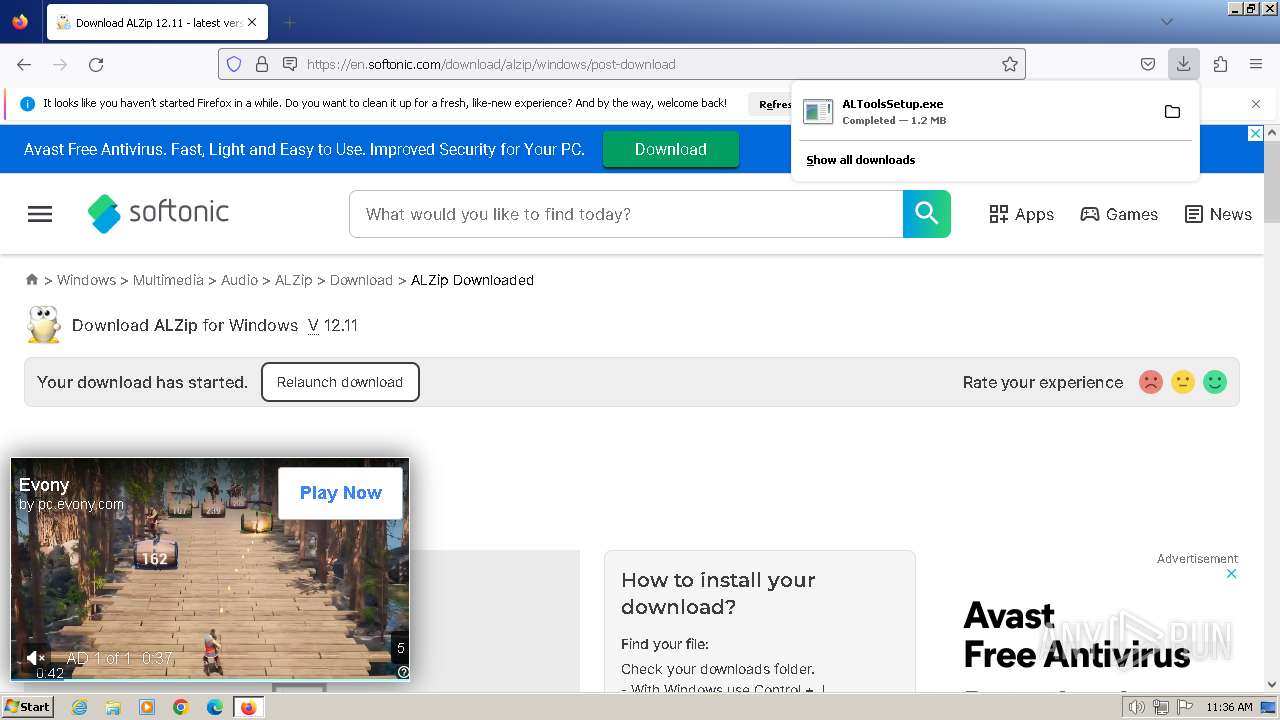Open the Apps section
The image size is (1280, 720).
1021,214
